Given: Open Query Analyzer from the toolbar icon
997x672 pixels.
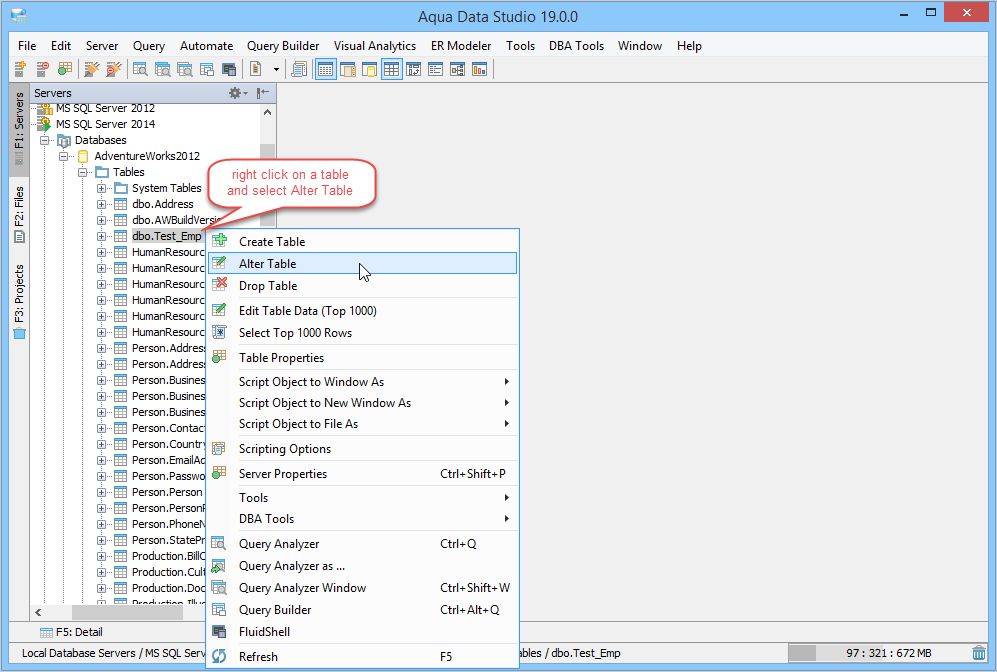Looking at the screenshot, I should click(140, 69).
